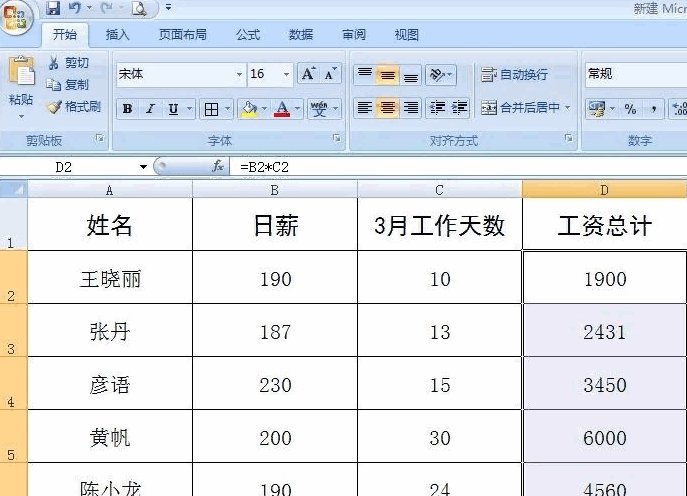687x496 pixels.
Task: Show phonetic guide 文 button
Action: click(319, 109)
